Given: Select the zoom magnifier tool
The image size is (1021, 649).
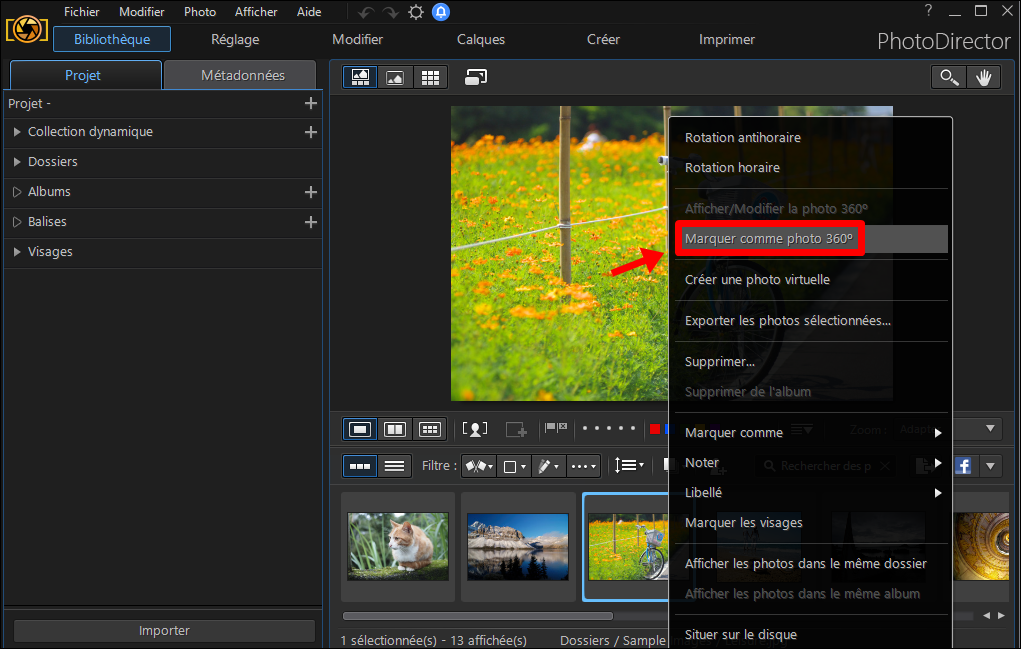Looking at the screenshot, I should (x=949, y=77).
